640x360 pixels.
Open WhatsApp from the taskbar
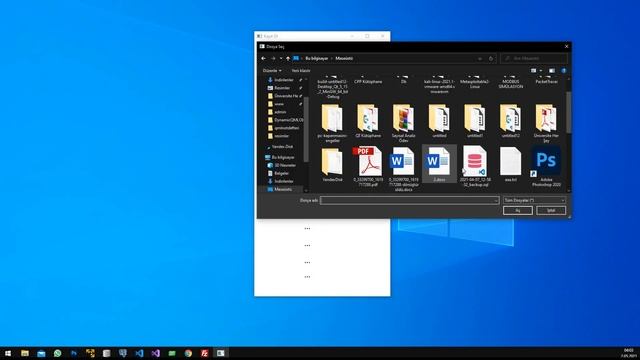tap(58, 353)
